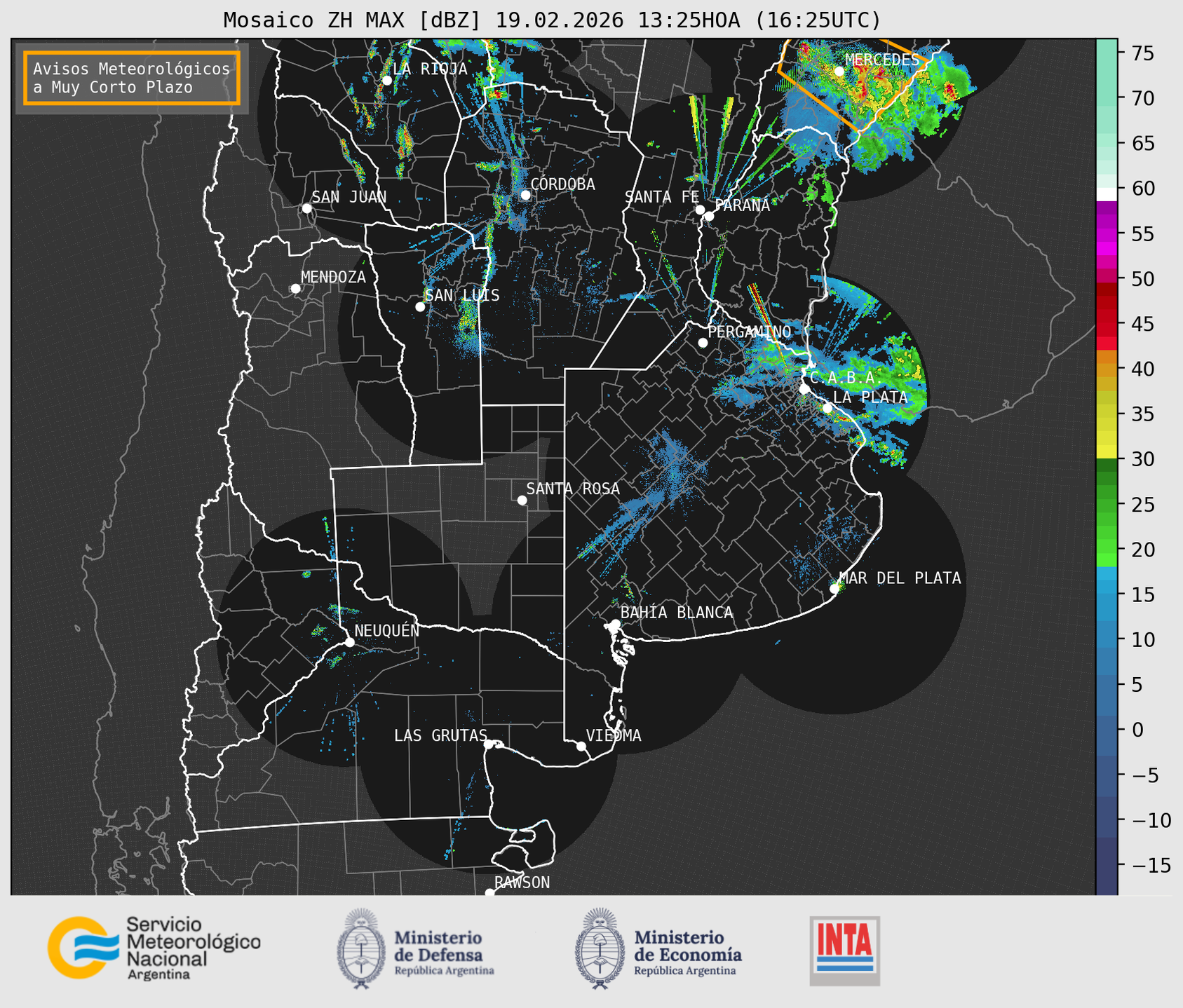Pick the Las Grutas marker dot

pos(489,744)
